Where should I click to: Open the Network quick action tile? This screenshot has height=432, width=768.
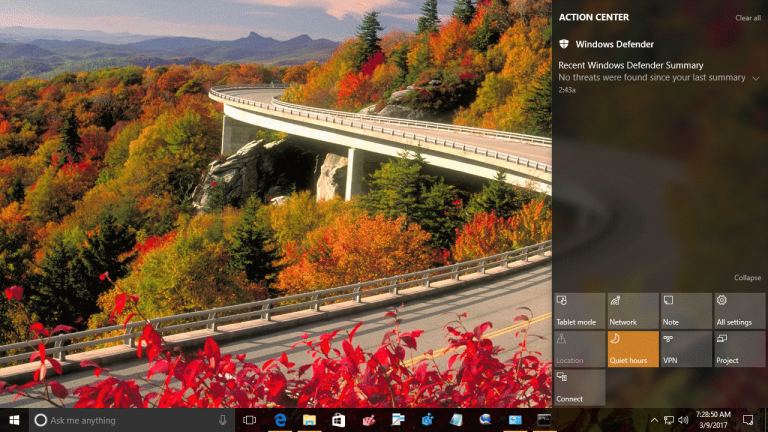click(x=633, y=310)
